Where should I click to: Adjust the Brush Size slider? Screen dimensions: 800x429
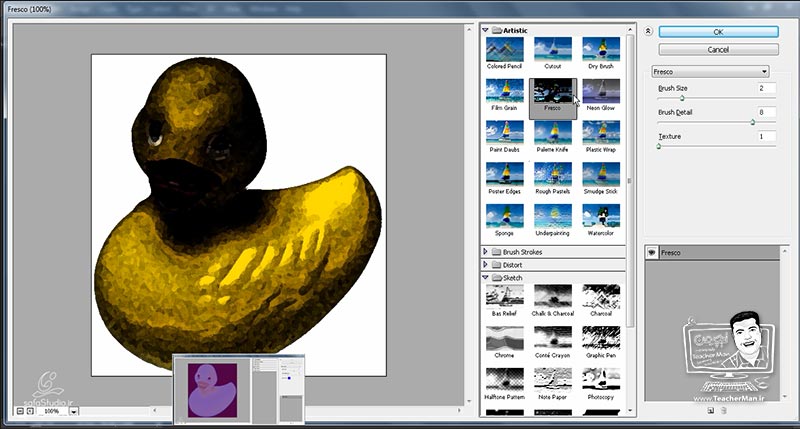682,98
